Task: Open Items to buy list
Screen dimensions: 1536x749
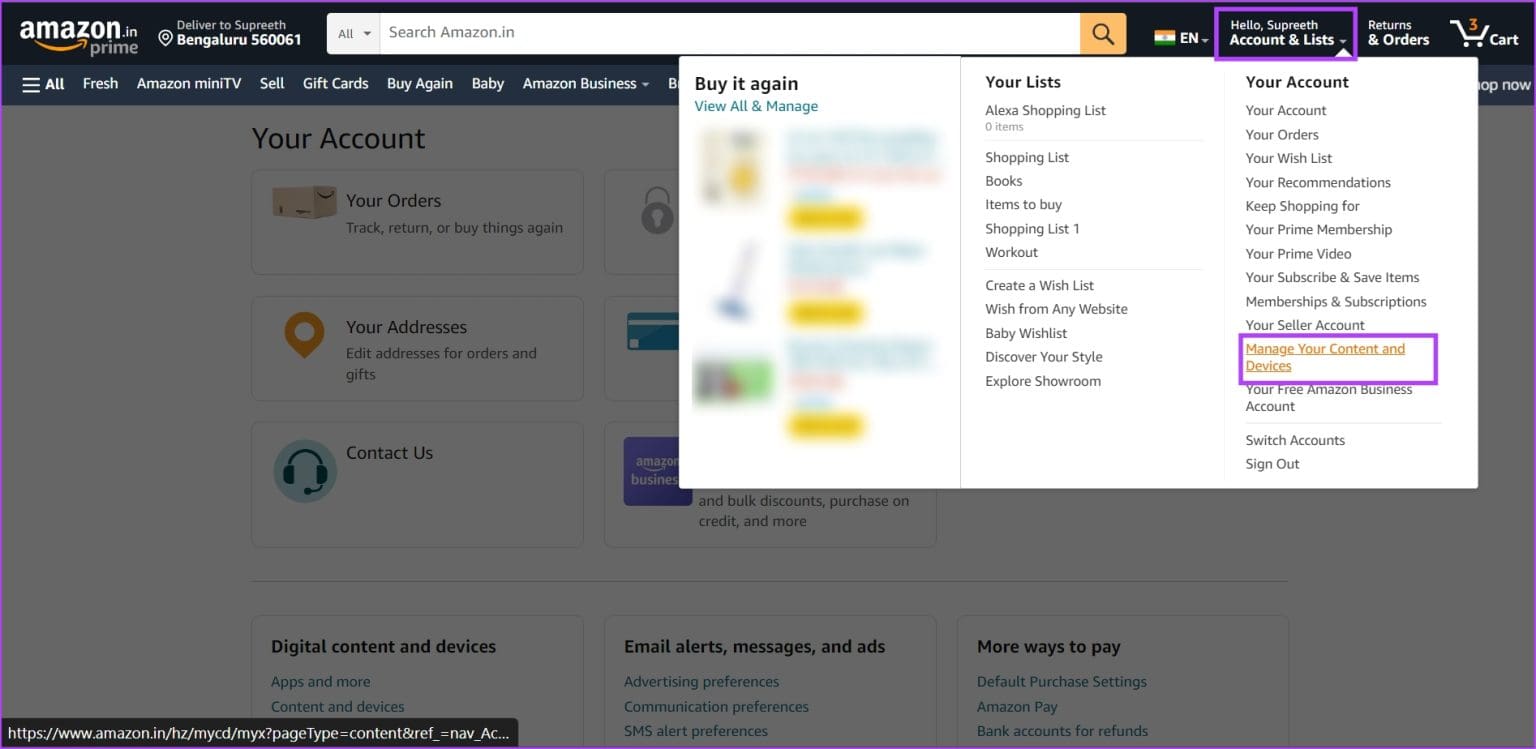Action: point(1023,205)
